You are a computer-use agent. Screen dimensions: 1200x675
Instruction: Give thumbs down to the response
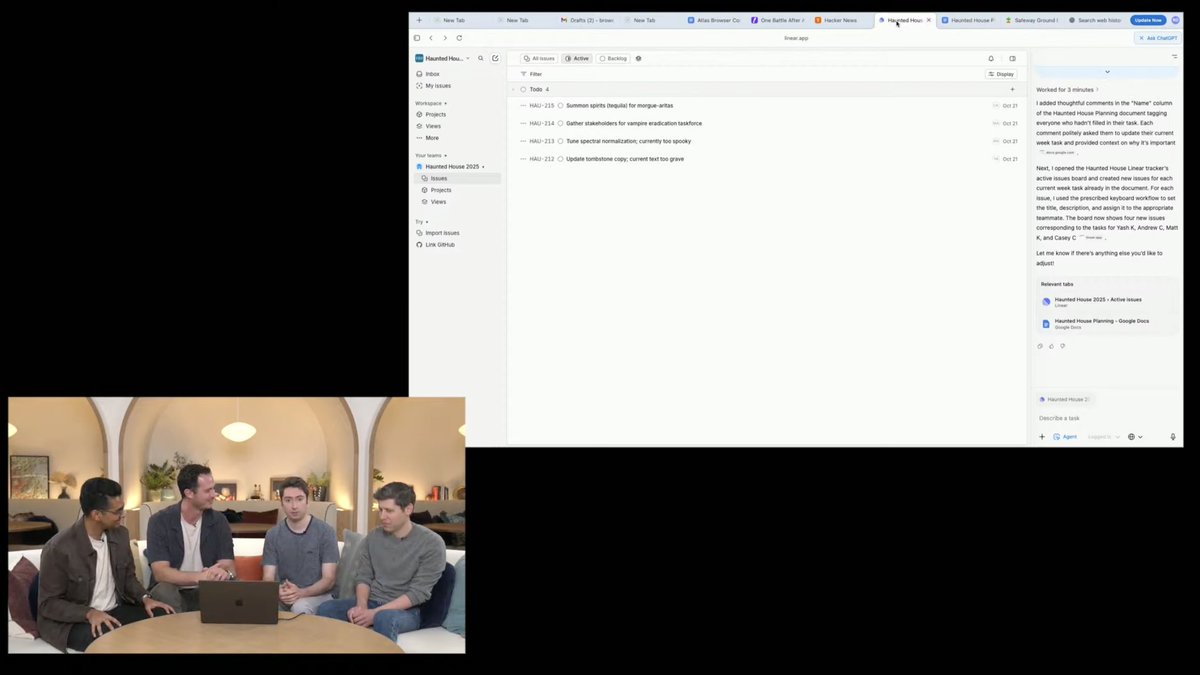point(1062,346)
